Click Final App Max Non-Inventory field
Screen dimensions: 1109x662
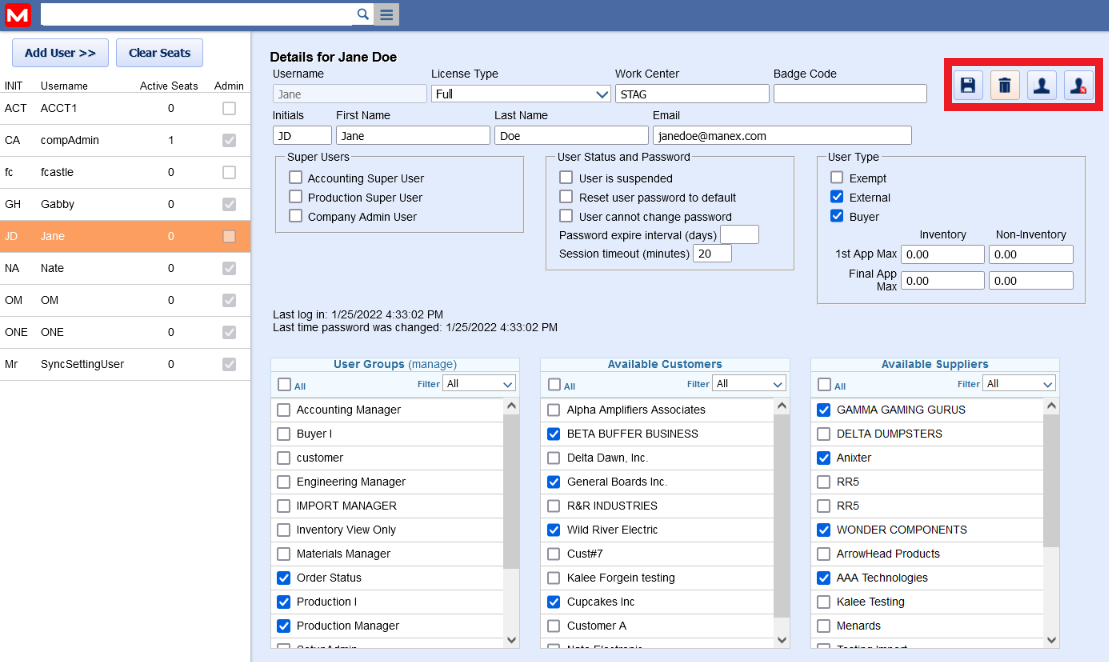(1031, 281)
